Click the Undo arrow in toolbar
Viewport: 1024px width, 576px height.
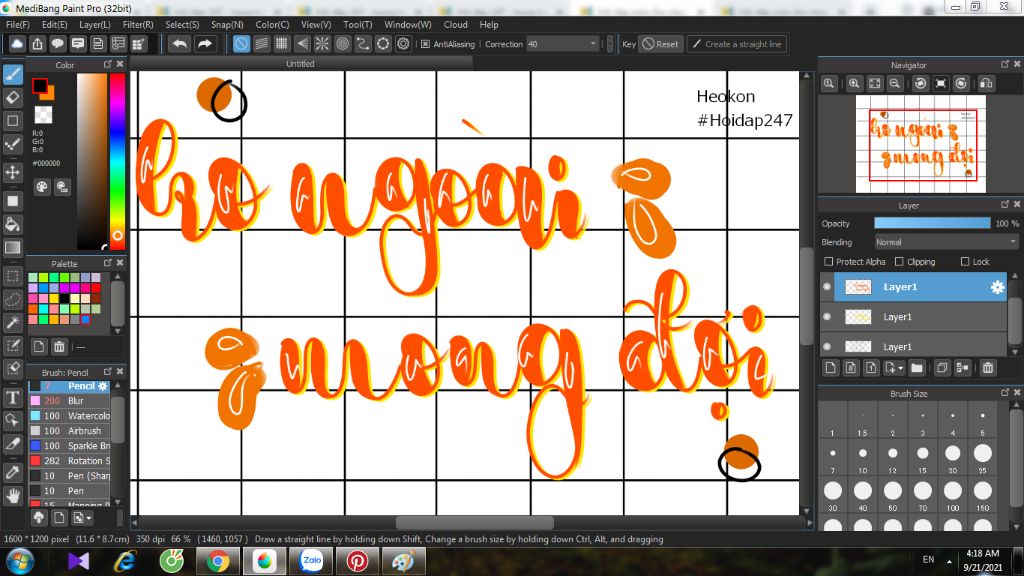[180, 44]
